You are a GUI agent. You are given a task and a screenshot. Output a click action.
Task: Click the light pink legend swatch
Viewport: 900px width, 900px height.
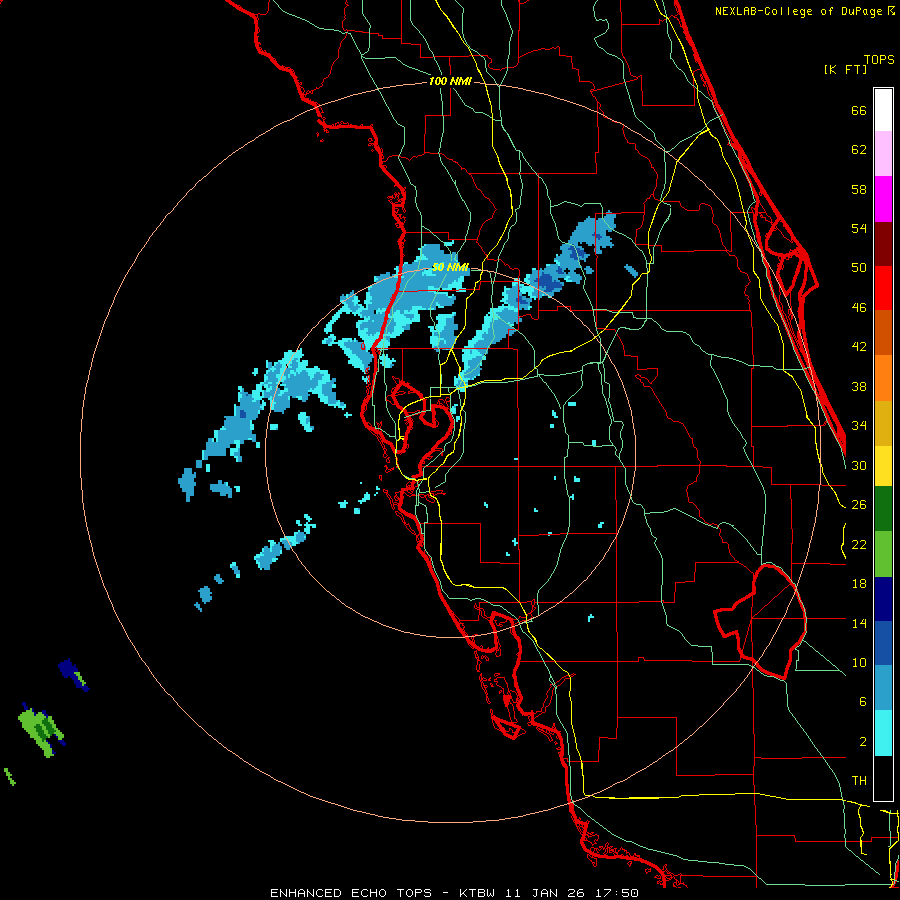coord(883,153)
